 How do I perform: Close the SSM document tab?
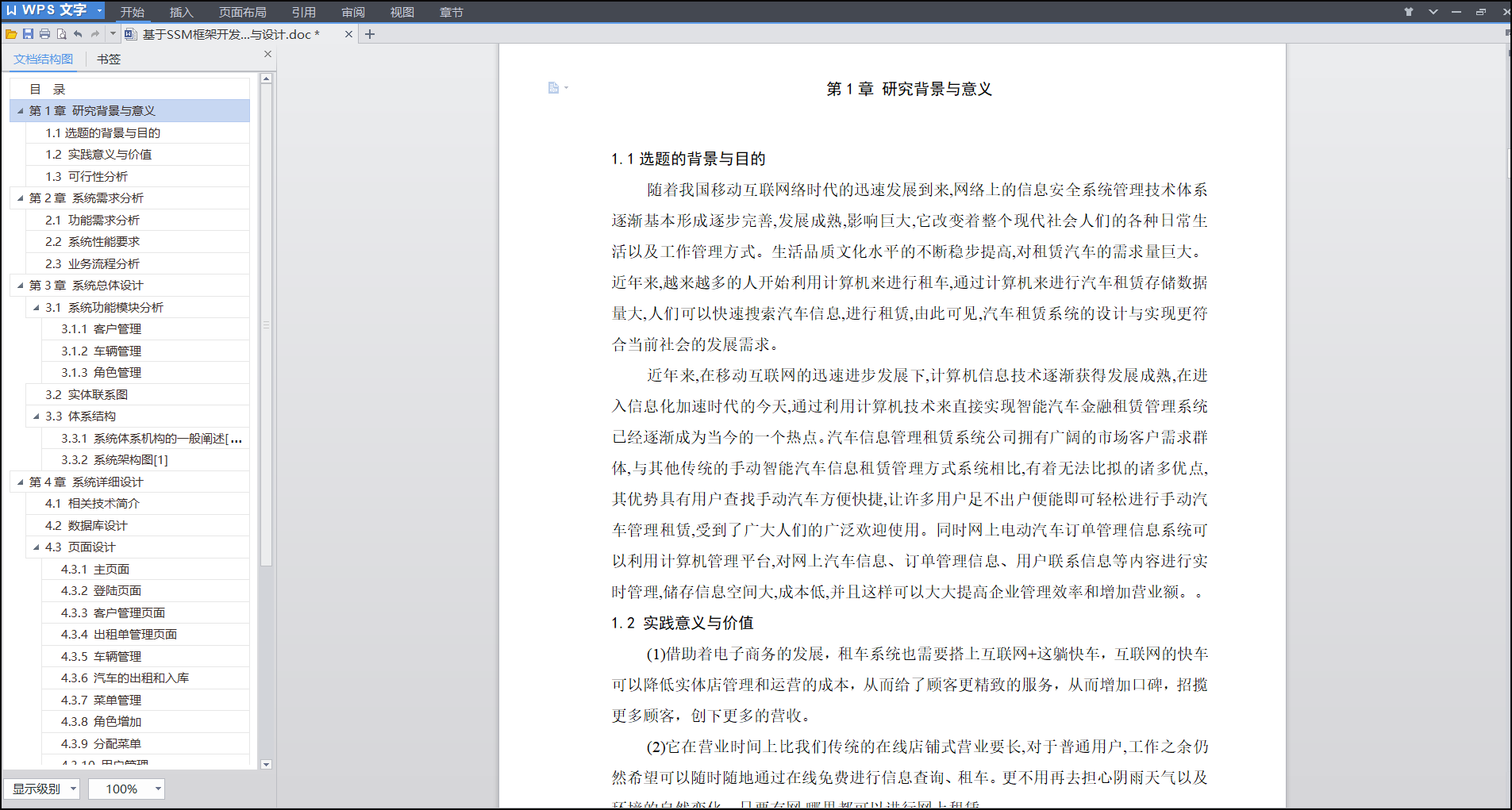click(348, 34)
